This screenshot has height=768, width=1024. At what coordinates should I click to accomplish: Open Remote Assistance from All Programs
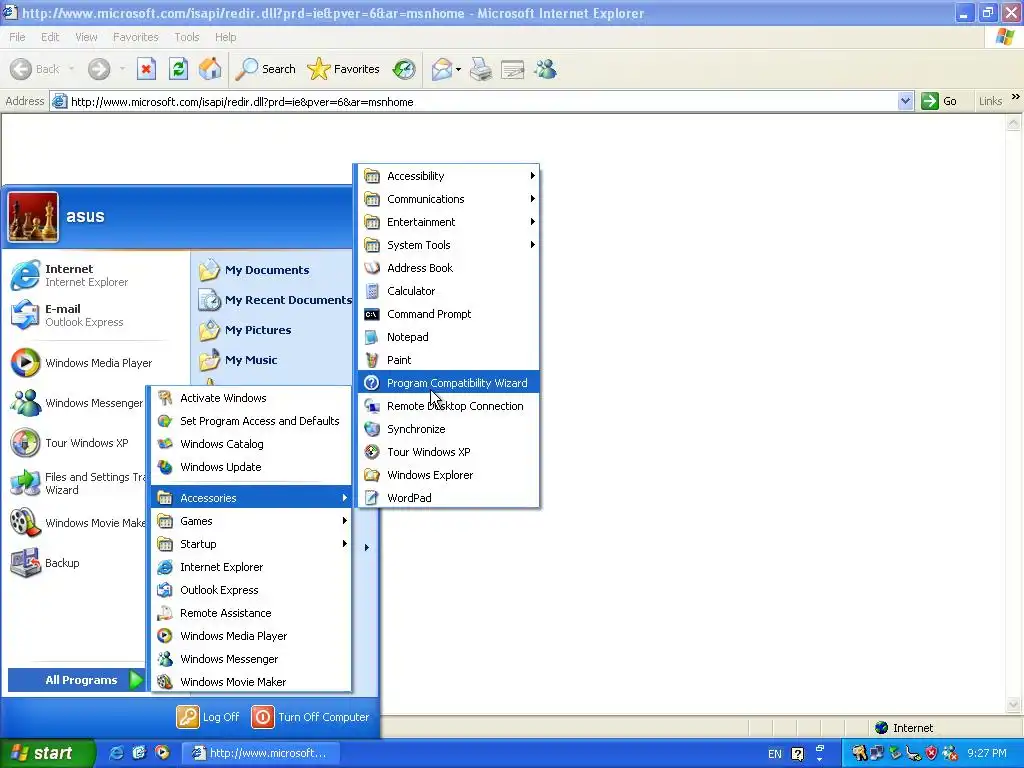(x=251, y=613)
